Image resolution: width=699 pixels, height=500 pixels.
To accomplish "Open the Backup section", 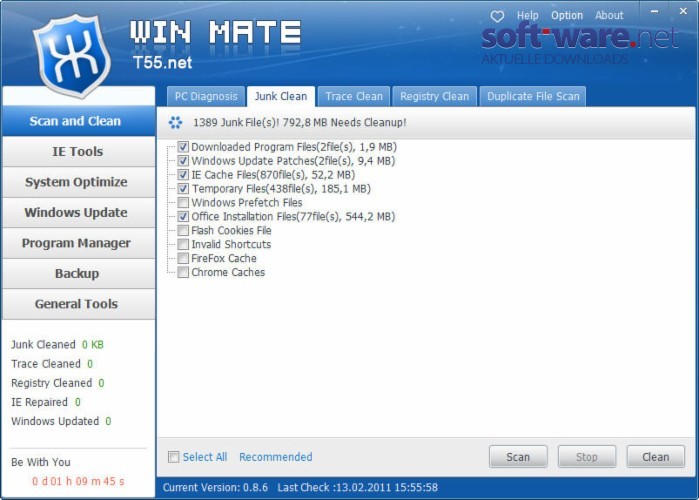I will (78, 273).
